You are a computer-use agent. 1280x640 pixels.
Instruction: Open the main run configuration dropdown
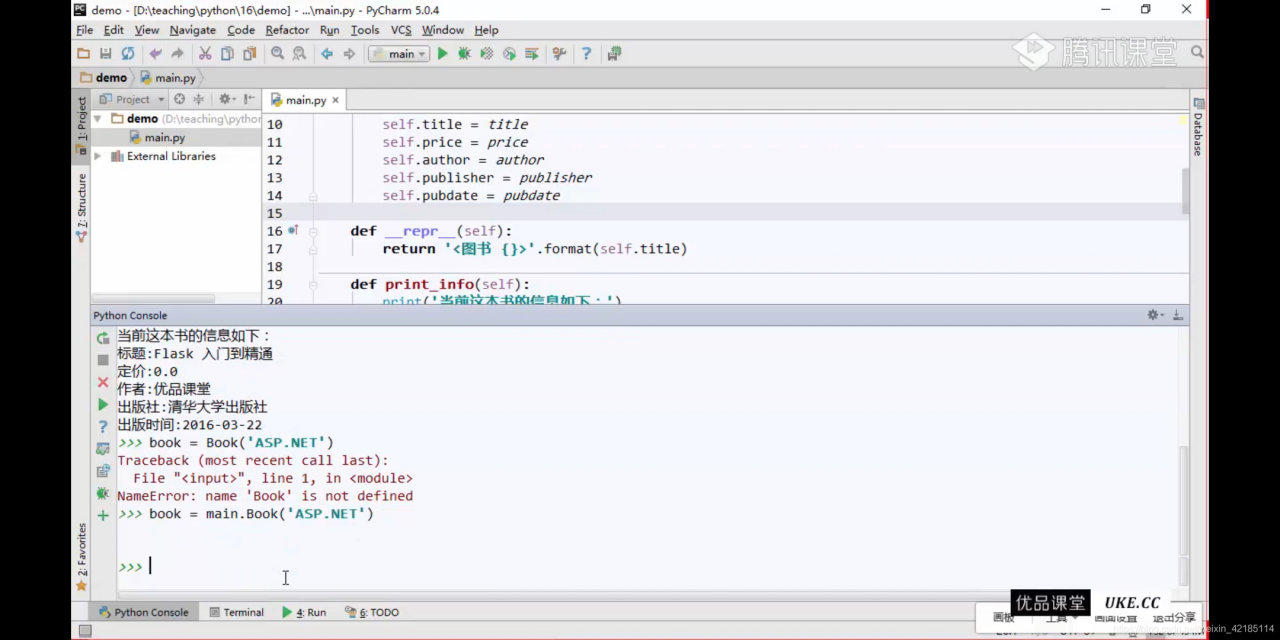[x=400, y=54]
